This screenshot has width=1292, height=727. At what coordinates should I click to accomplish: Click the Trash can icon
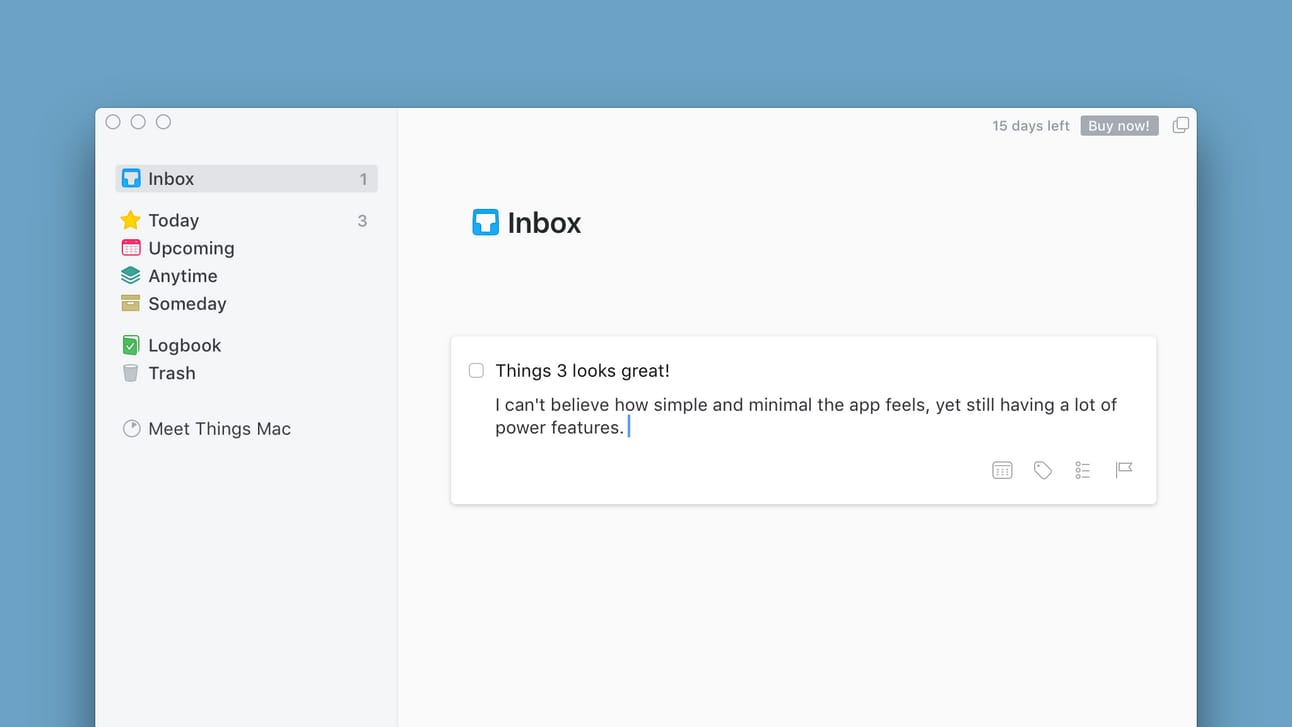[x=130, y=373]
